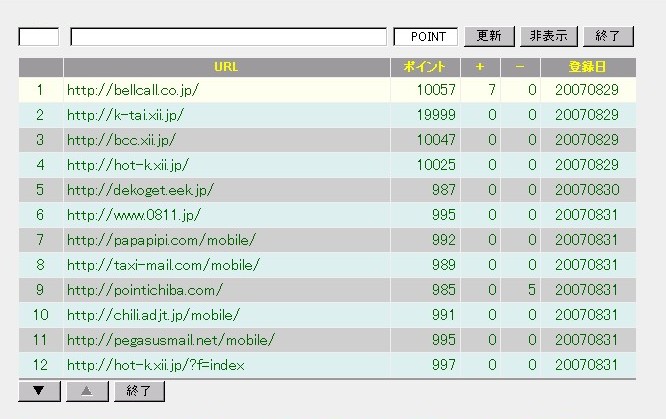Select the minus column header

click(520, 67)
